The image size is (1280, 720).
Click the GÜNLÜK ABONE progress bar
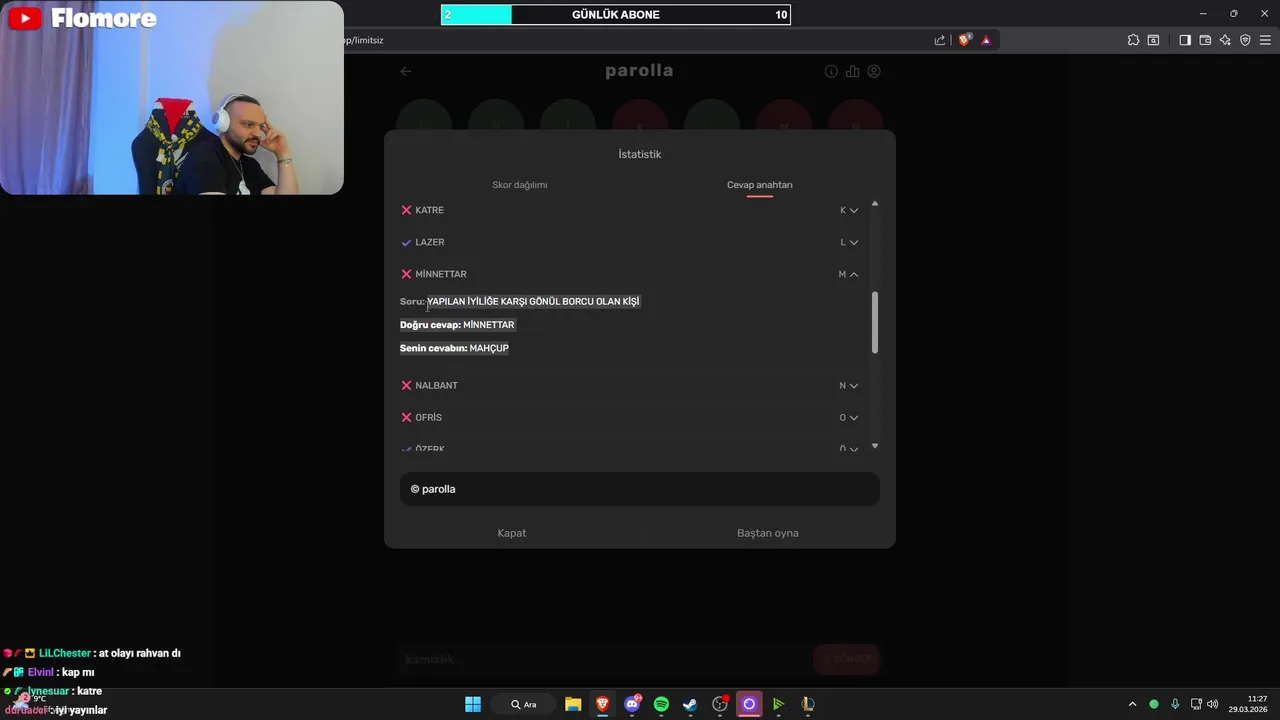point(616,15)
